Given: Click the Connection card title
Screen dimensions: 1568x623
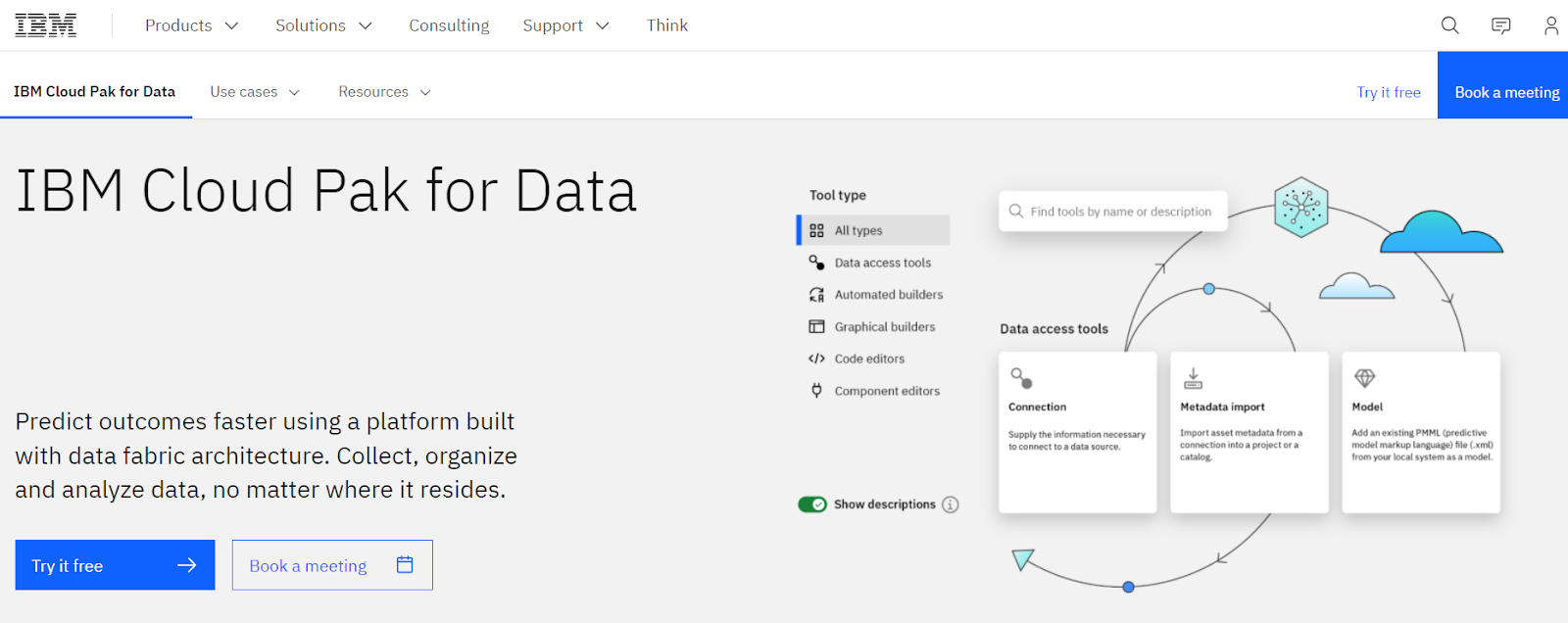Looking at the screenshot, I should pos(1037,407).
